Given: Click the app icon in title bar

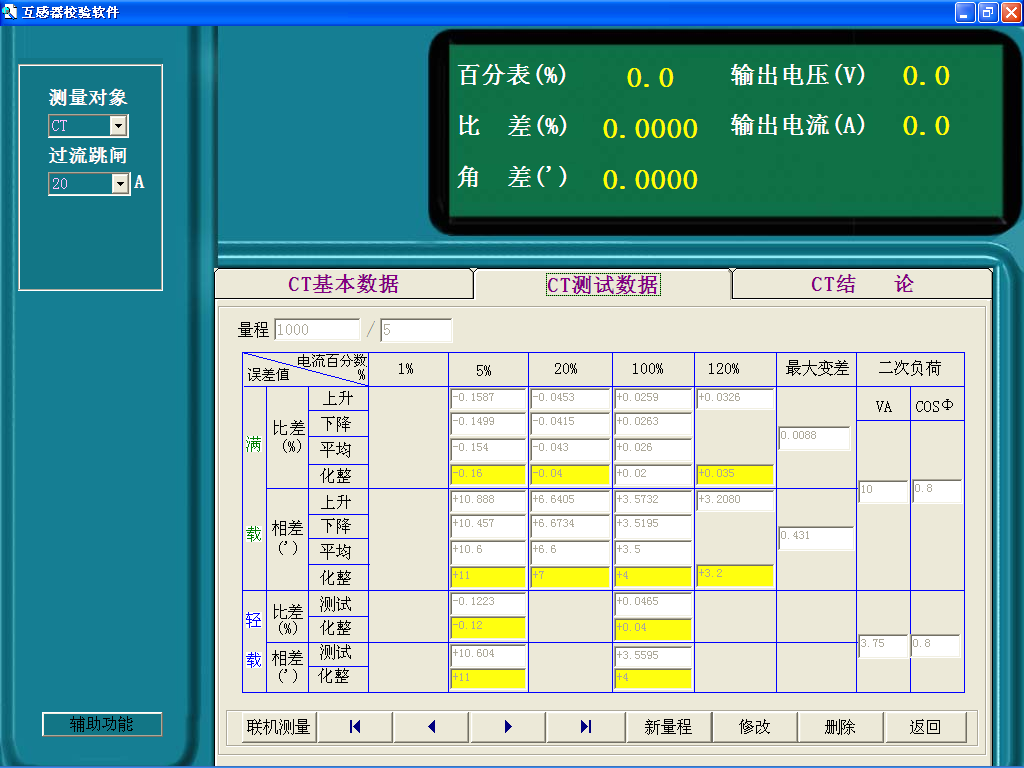Looking at the screenshot, I should 11,12.
